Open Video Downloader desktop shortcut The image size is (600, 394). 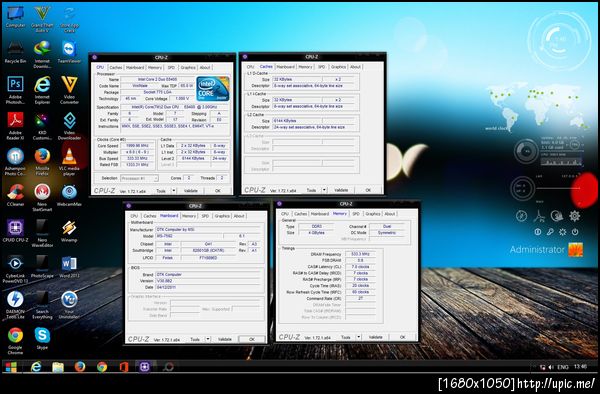click(69, 126)
